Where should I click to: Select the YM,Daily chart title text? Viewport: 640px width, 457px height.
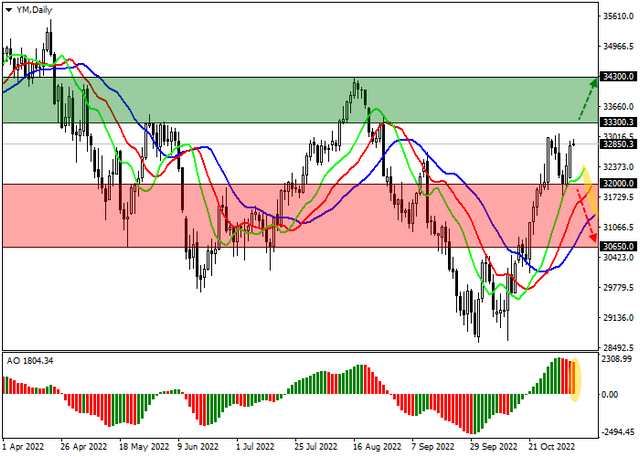point(34,10)
